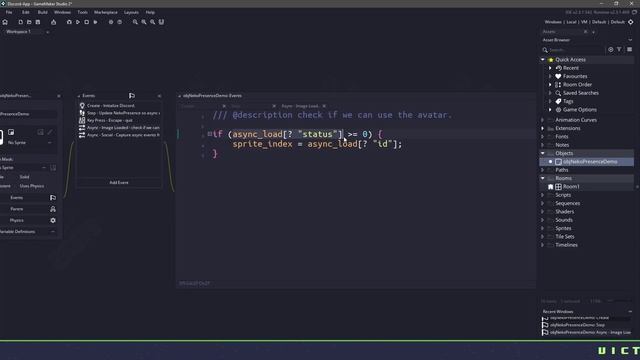Expand the Scripts folder
The width and height of the screenshot is (640, 360).
543,195
